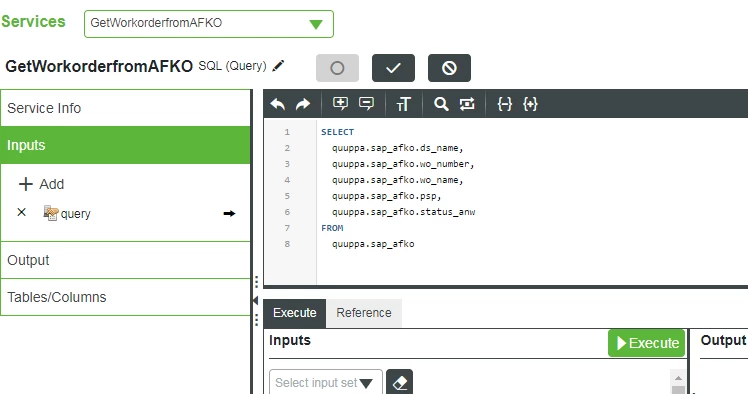Click the FROM keyword on line 7
This screenshot has height=394, width=748.
coord(332,228)
